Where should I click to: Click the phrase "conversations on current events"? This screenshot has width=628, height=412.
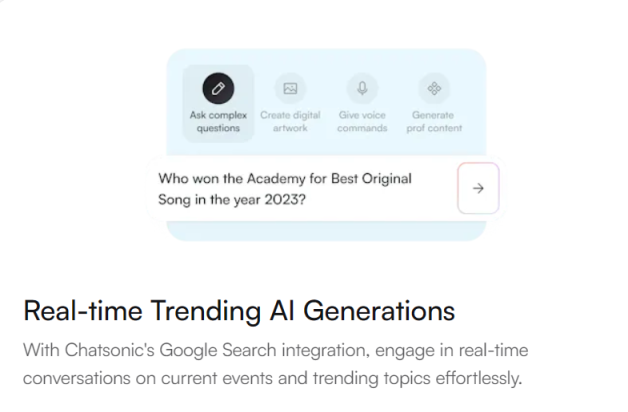138,380
